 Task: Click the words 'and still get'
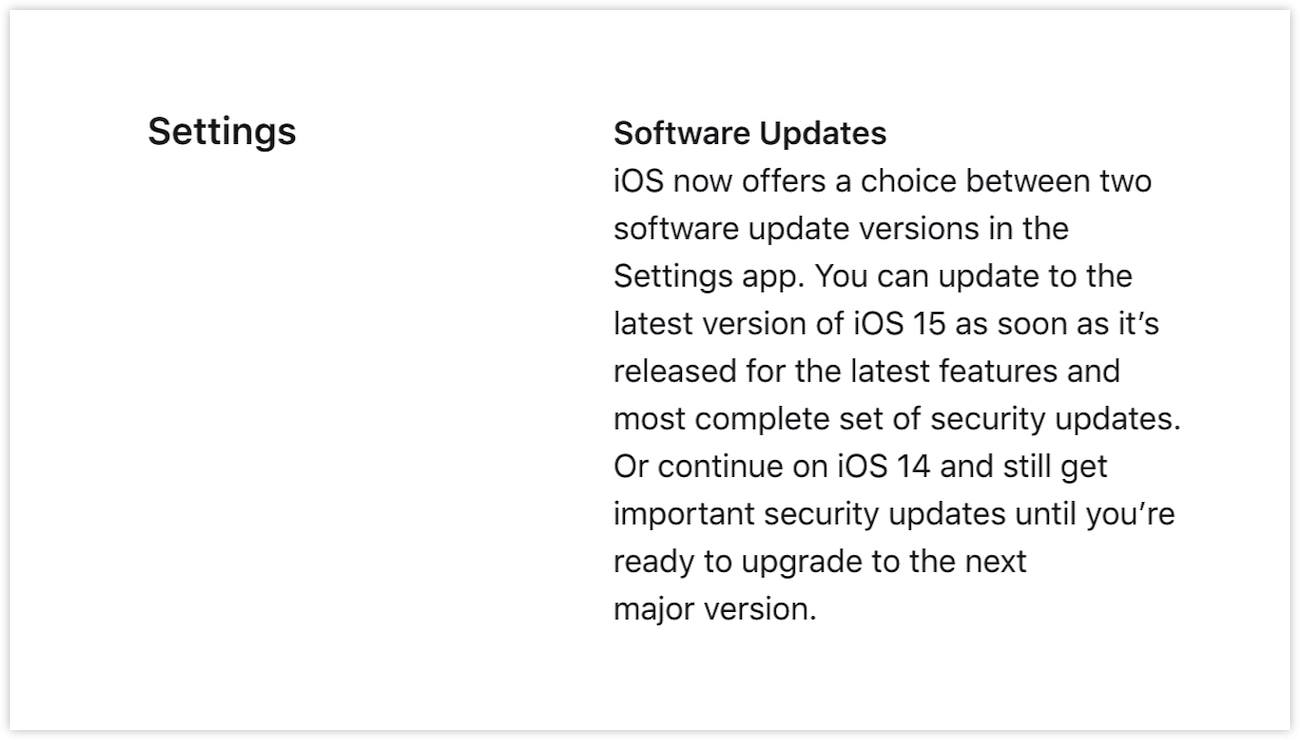pos(1029,467)
